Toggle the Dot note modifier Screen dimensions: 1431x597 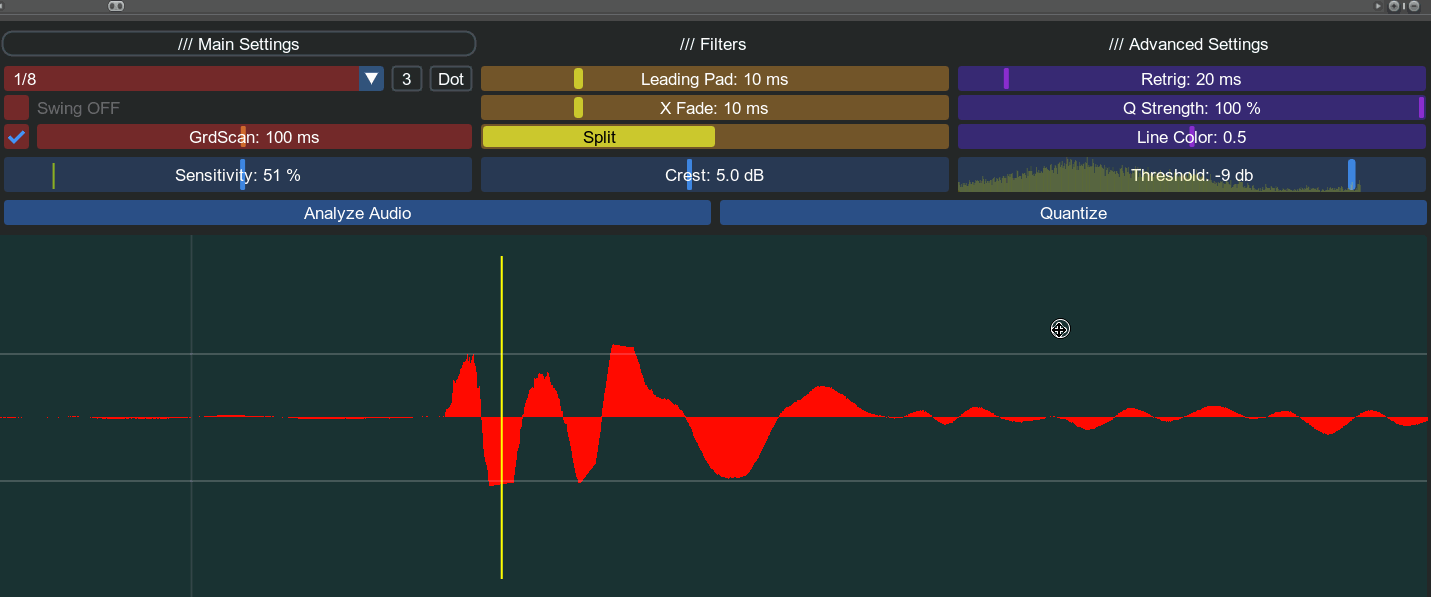pos(450,78)
